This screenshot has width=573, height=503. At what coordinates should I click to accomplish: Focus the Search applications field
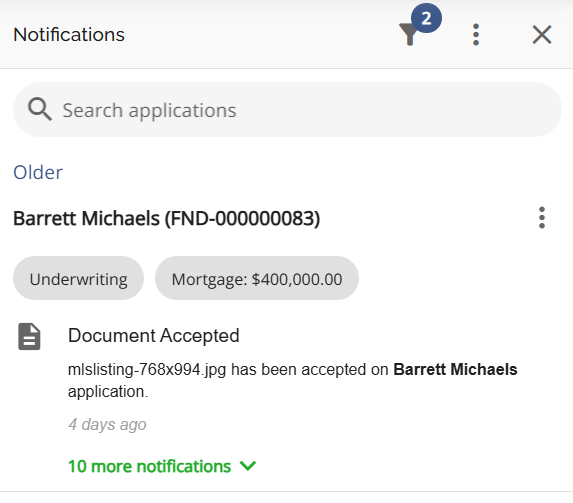tap(287, 110)
